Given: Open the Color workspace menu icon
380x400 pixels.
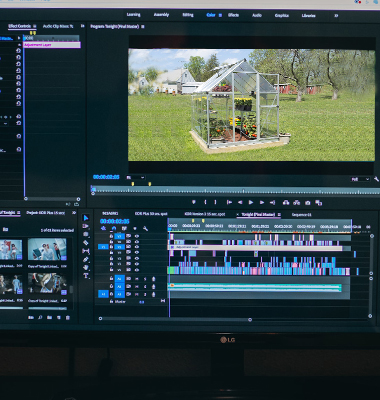Looking at the screenshot, I should [x=220, y=15].
